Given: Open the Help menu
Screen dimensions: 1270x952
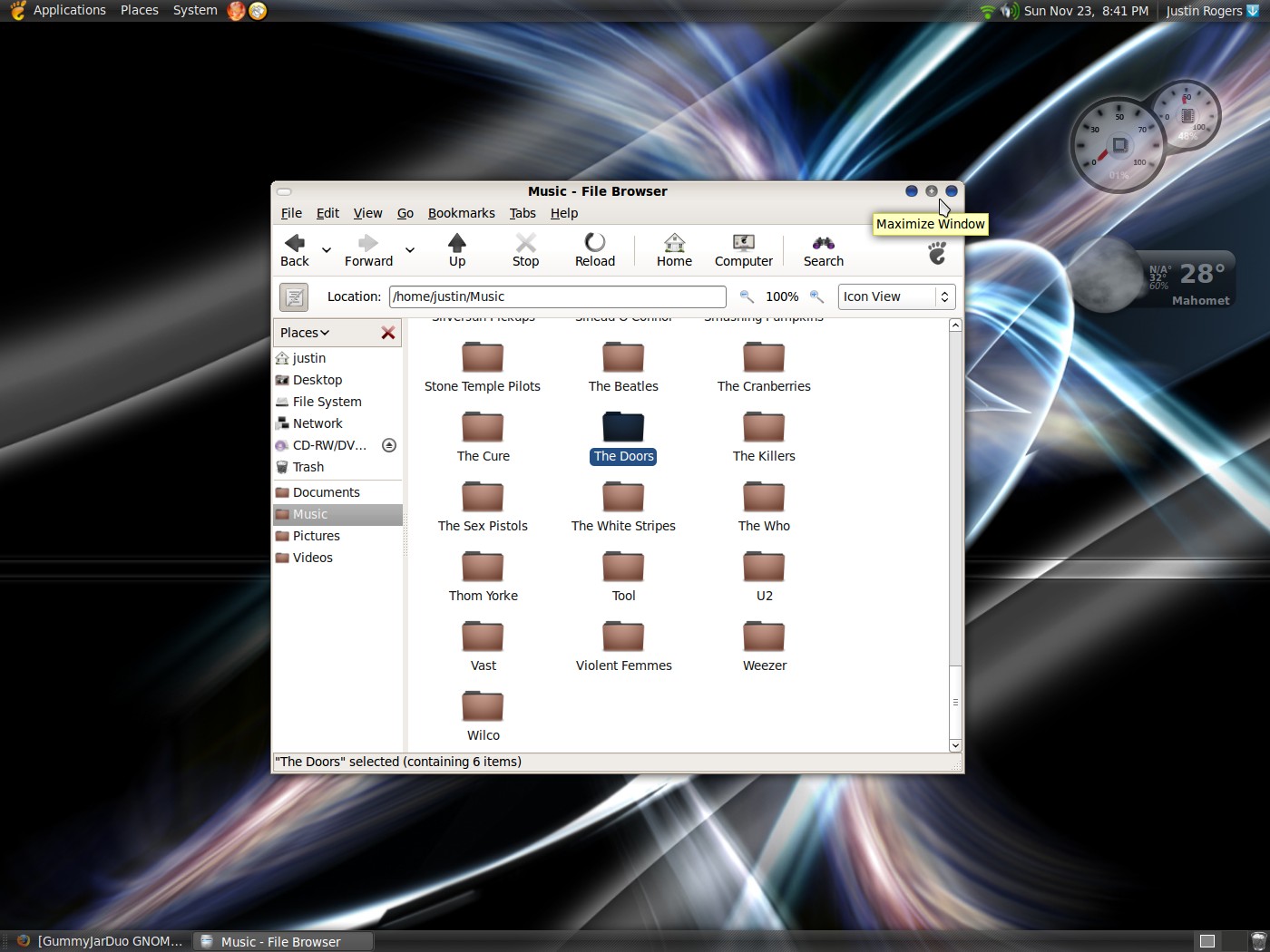Looking at the screenshot, I should pos(564,213).
